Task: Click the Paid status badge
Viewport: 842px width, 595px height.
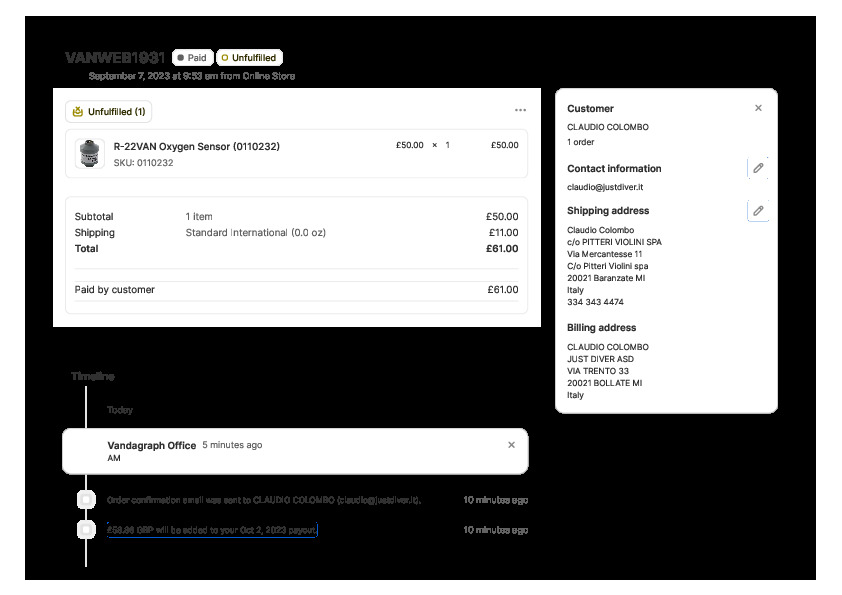Action: 191,58
